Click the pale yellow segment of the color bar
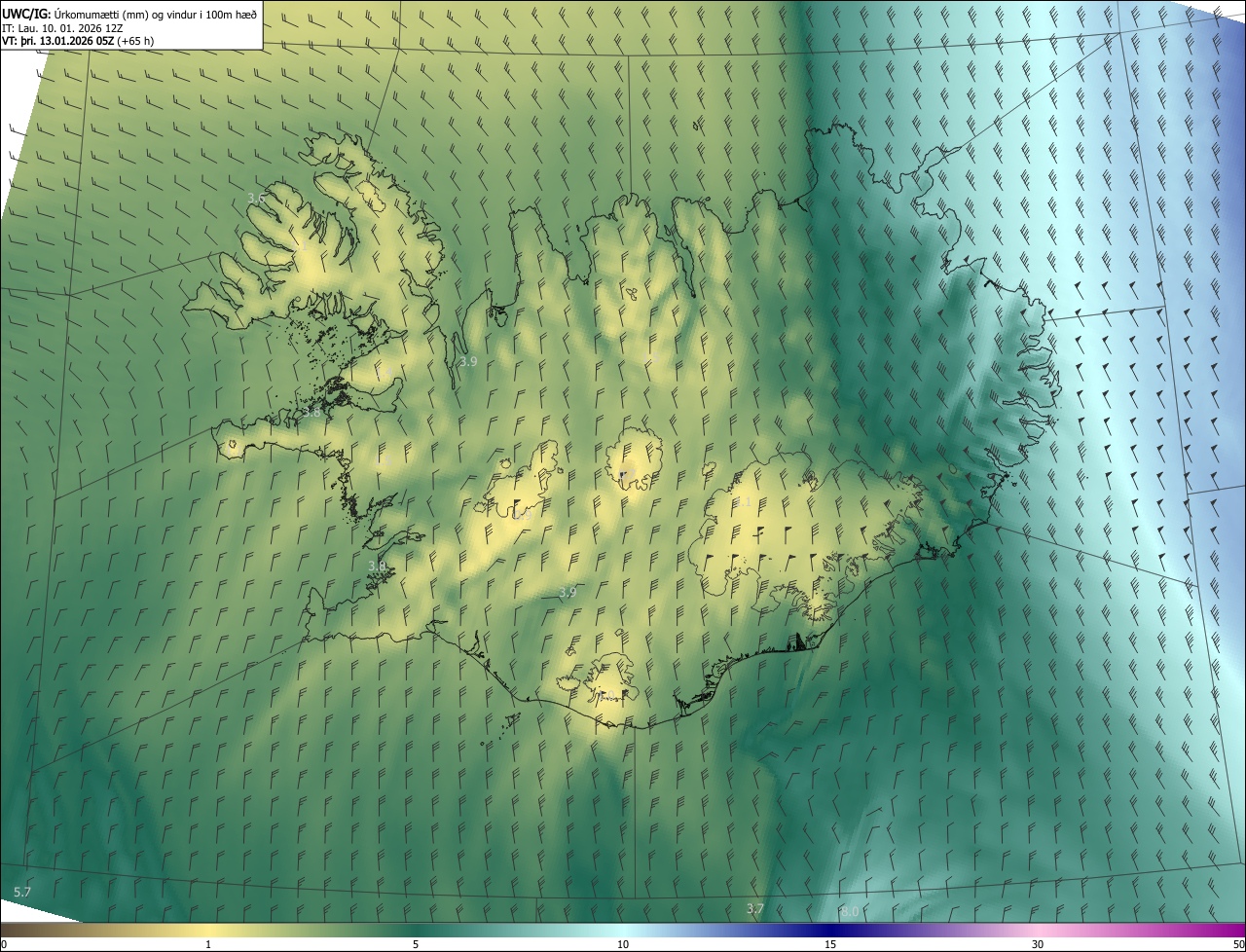1246x952 pixels. point(208,930)
